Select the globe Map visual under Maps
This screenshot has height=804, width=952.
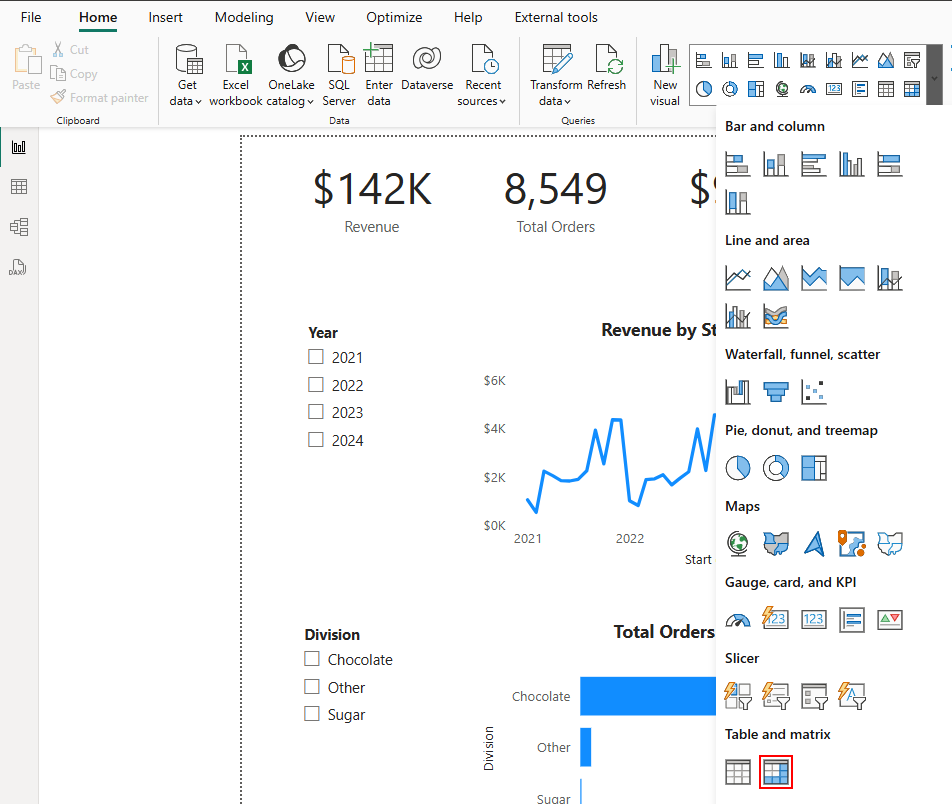(x=738, y=544)
